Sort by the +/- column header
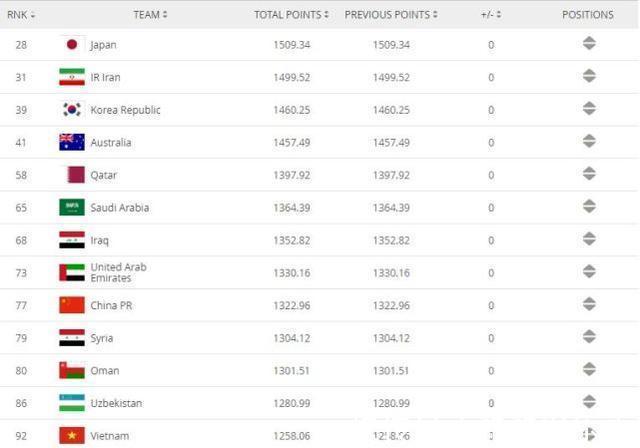Viewport: 640px width, 448px height. (491, 15)
